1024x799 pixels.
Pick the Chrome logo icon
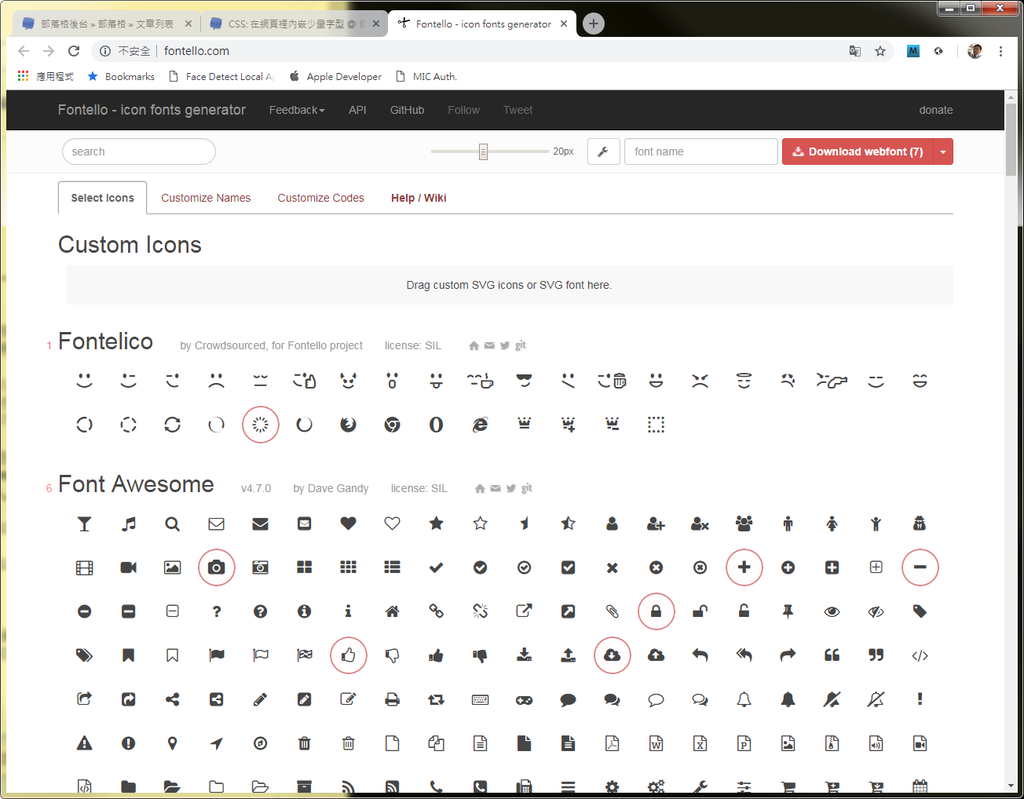392,425
